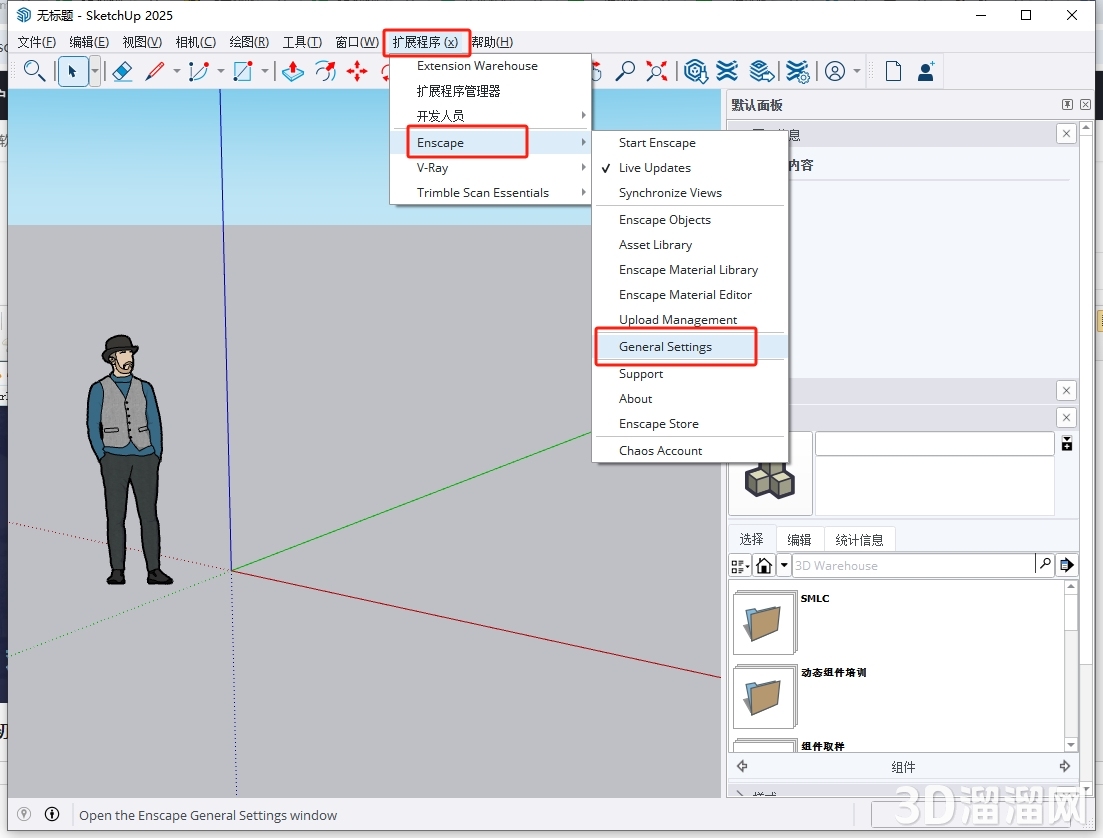Screen dimensions: 1103x838
Task: Expand the 开发人员 submenu
Action: 490,115
